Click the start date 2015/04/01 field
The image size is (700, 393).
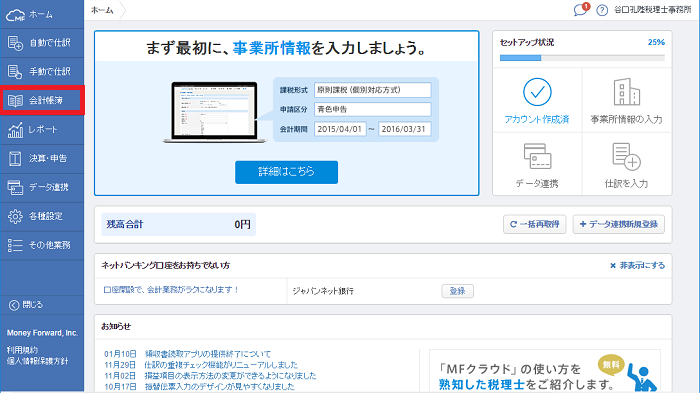(x=340, y=129)
